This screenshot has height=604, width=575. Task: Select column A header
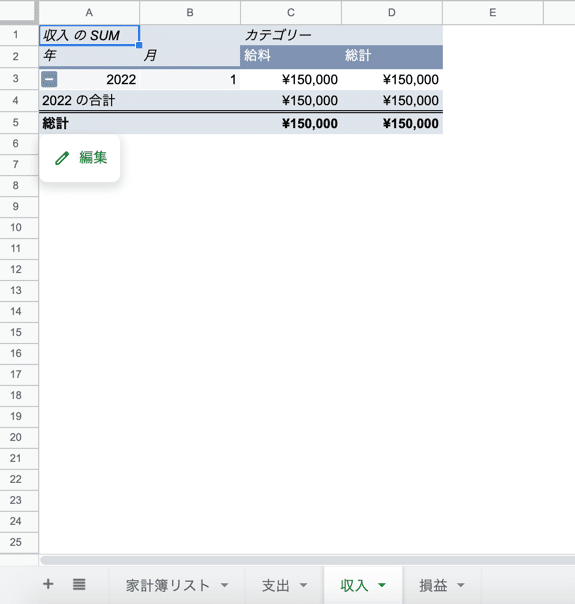(x=89, y=13)
